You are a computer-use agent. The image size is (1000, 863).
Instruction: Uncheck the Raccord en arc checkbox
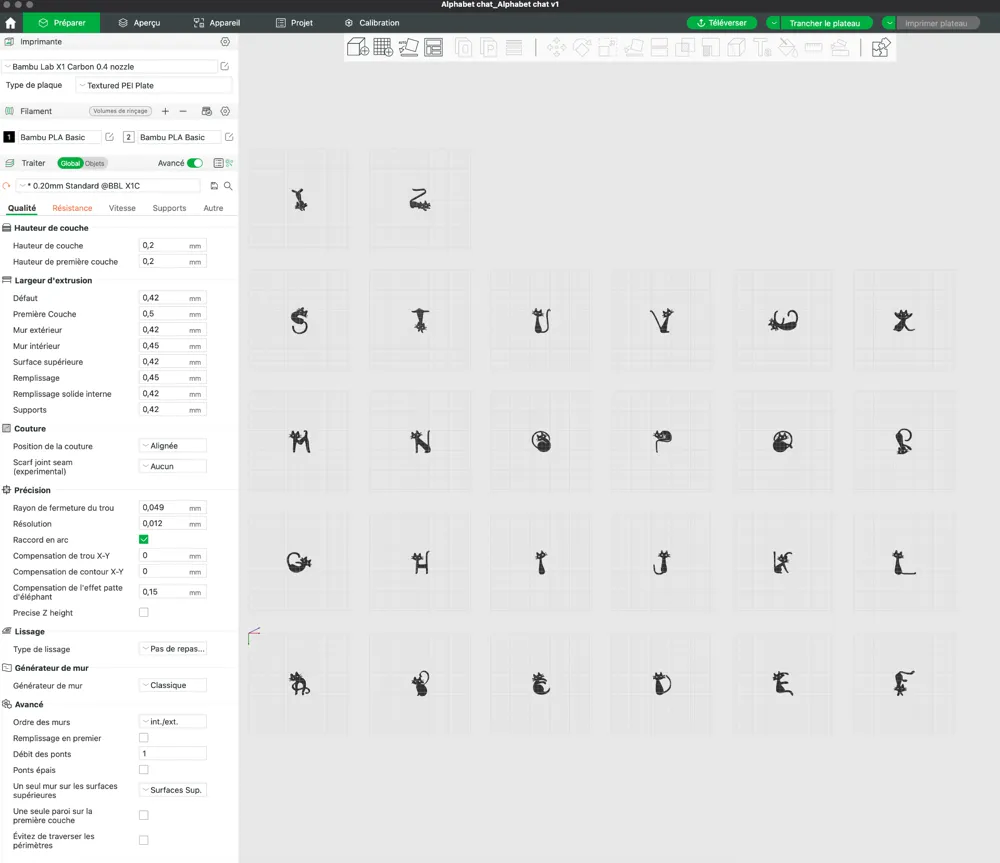point(144,540)
